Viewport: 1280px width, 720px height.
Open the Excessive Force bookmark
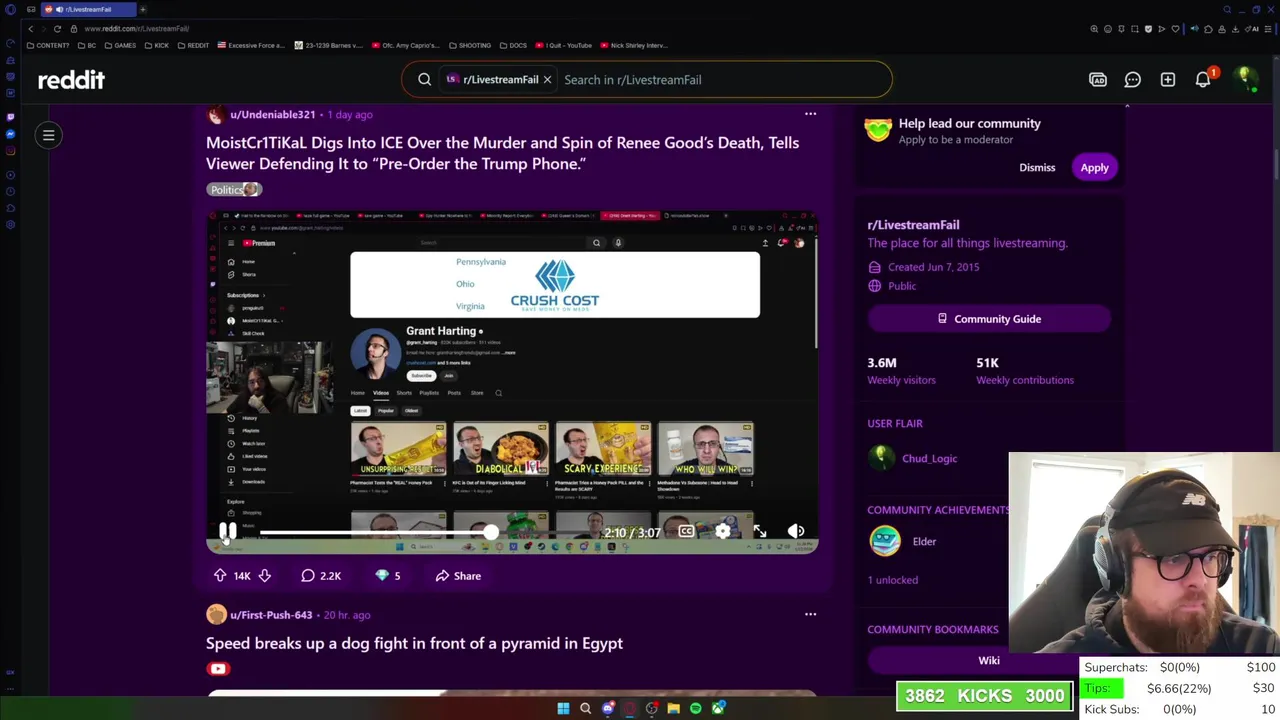[x=251, y=45]
